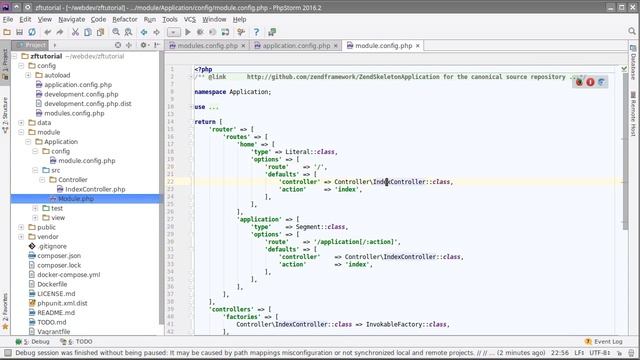The image size is (640, 360).
Task: Click the Redo toolbar arrow
Action: [x=60, y=32]
